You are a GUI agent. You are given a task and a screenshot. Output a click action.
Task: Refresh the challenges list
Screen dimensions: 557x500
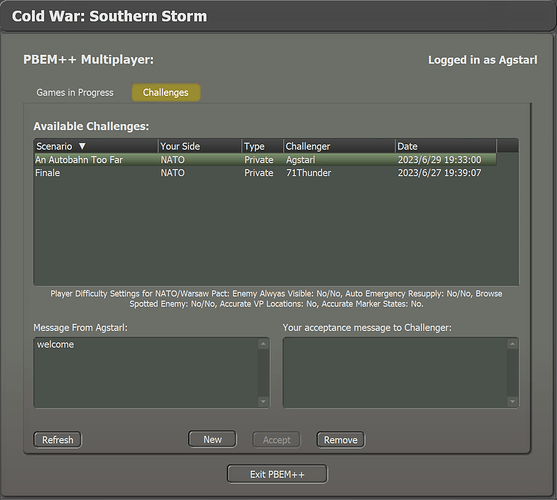(58, 440)
